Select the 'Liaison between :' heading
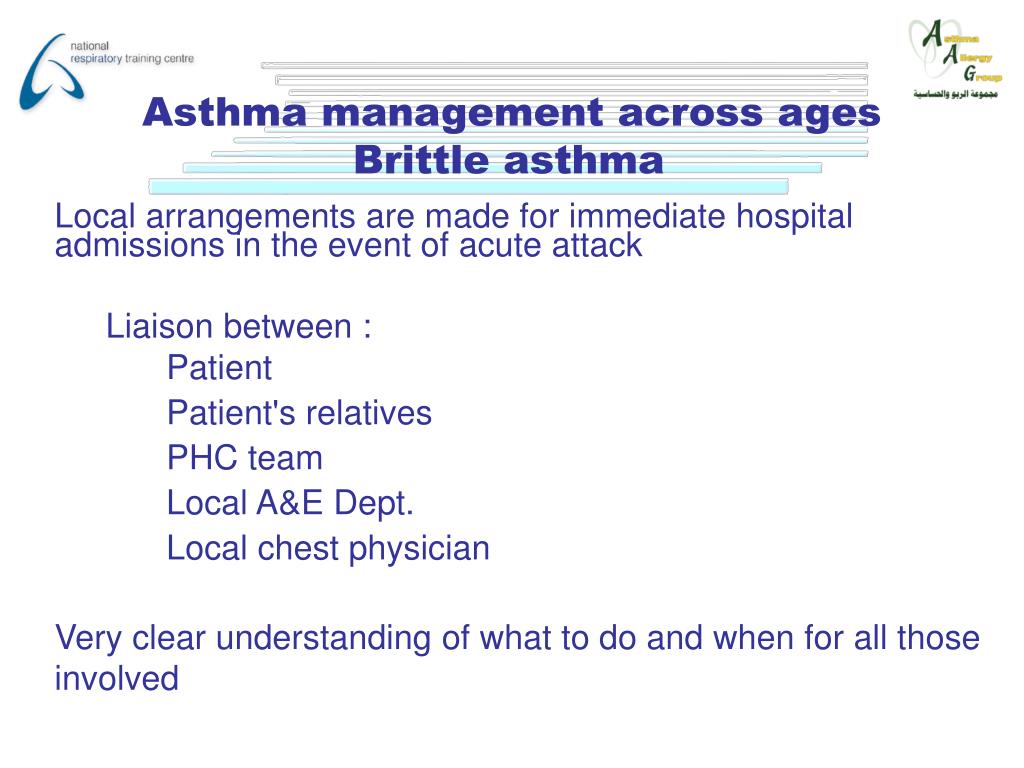Viewport: 1024px width, 768px height. 238,326
